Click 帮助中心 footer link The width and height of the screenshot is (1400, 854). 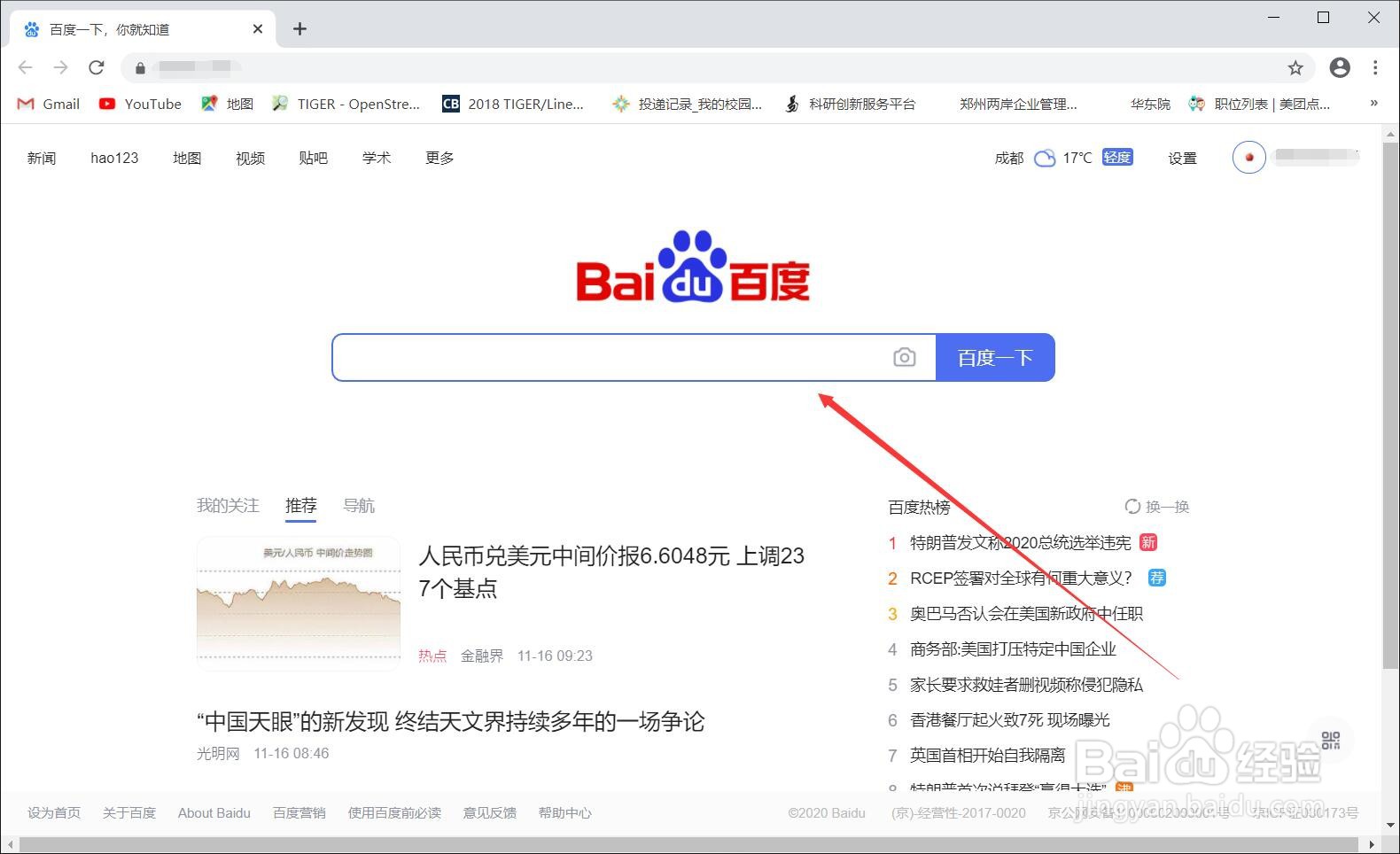(x=565, y=812)
